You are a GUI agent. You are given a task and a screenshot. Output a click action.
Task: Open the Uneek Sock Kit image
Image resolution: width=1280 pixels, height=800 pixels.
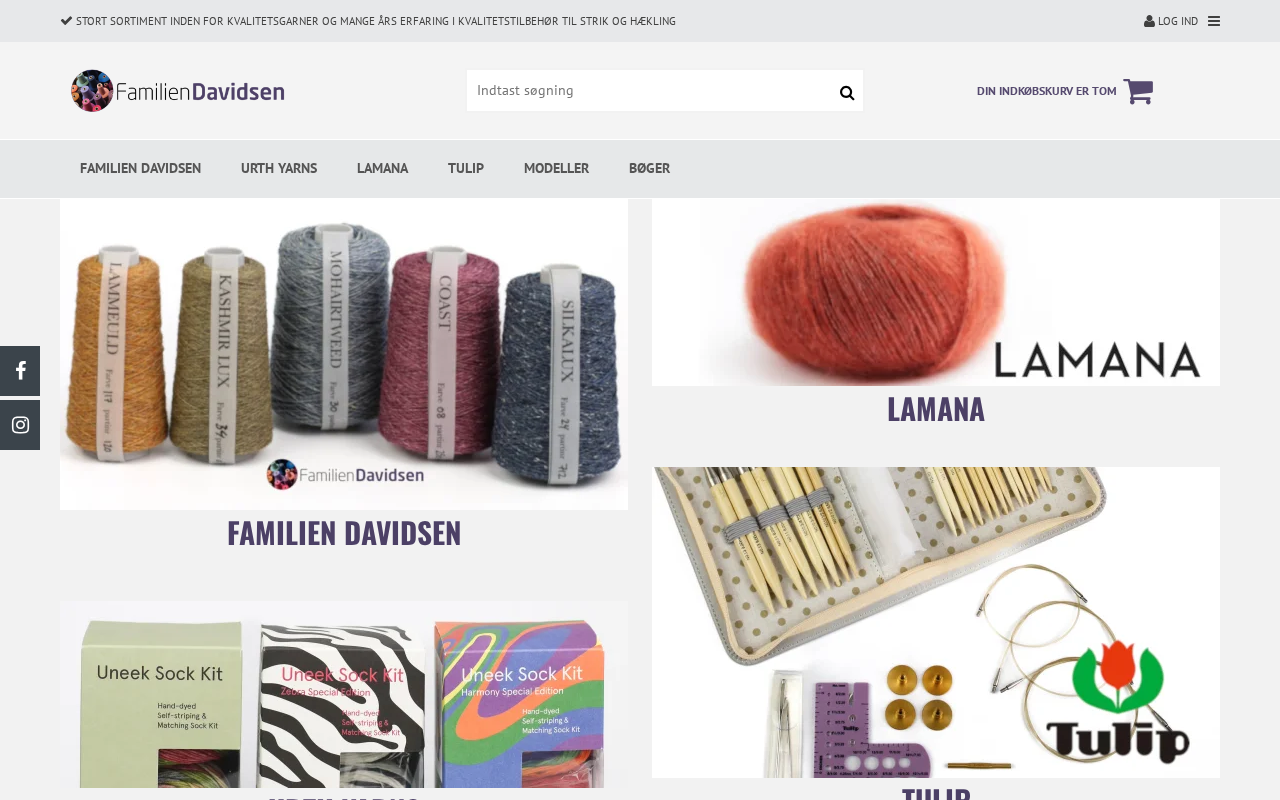pyautogui.click(x=344, y=694)
